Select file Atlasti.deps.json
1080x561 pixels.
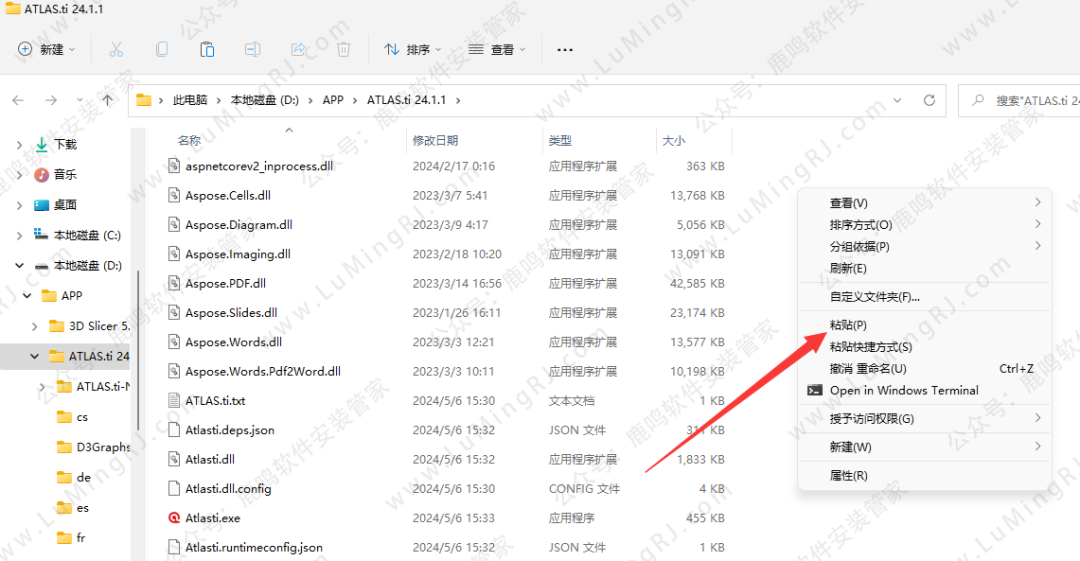pyautogui.click(x=229, y=430)
